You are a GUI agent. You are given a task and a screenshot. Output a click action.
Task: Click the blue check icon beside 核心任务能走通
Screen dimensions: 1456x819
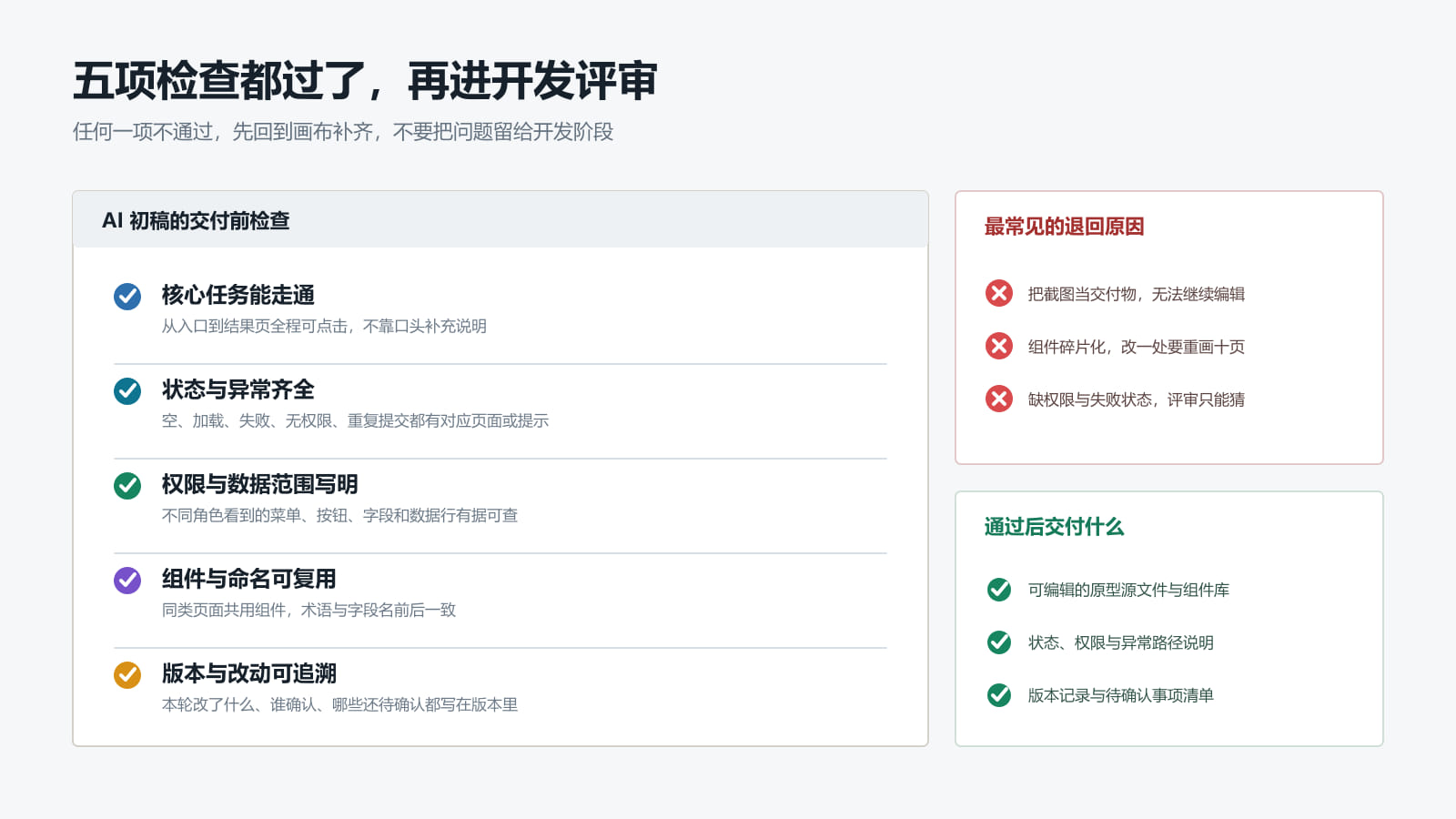pos(127,297)
